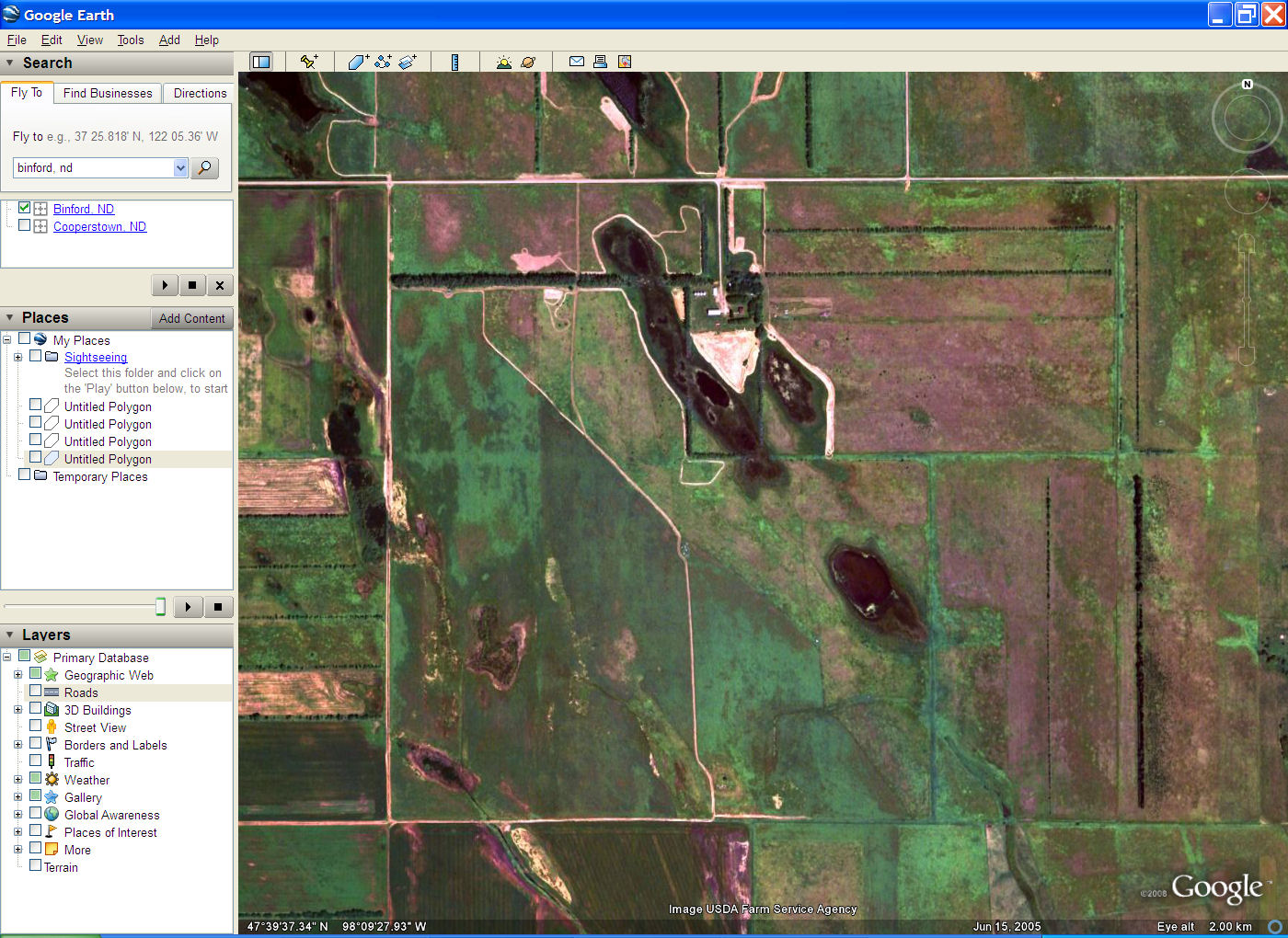This screenshot has height=938, width=1288.
Task: Click the Add Content button
Action: click(191, 318)
